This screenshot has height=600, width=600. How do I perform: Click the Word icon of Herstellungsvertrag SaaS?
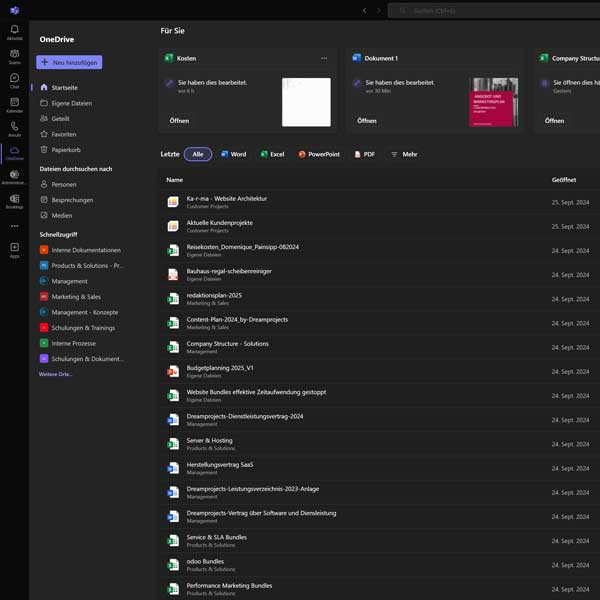(173, 468)
